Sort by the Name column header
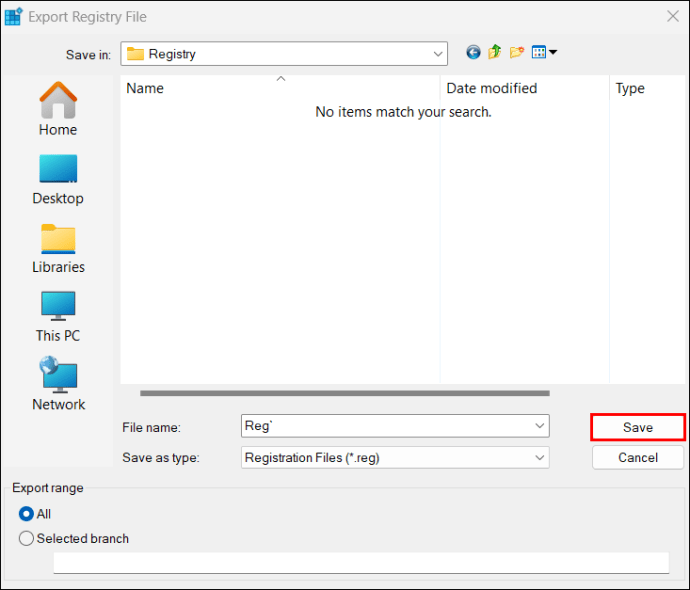This screenshot has height=590, width=690. click(280, 88)
